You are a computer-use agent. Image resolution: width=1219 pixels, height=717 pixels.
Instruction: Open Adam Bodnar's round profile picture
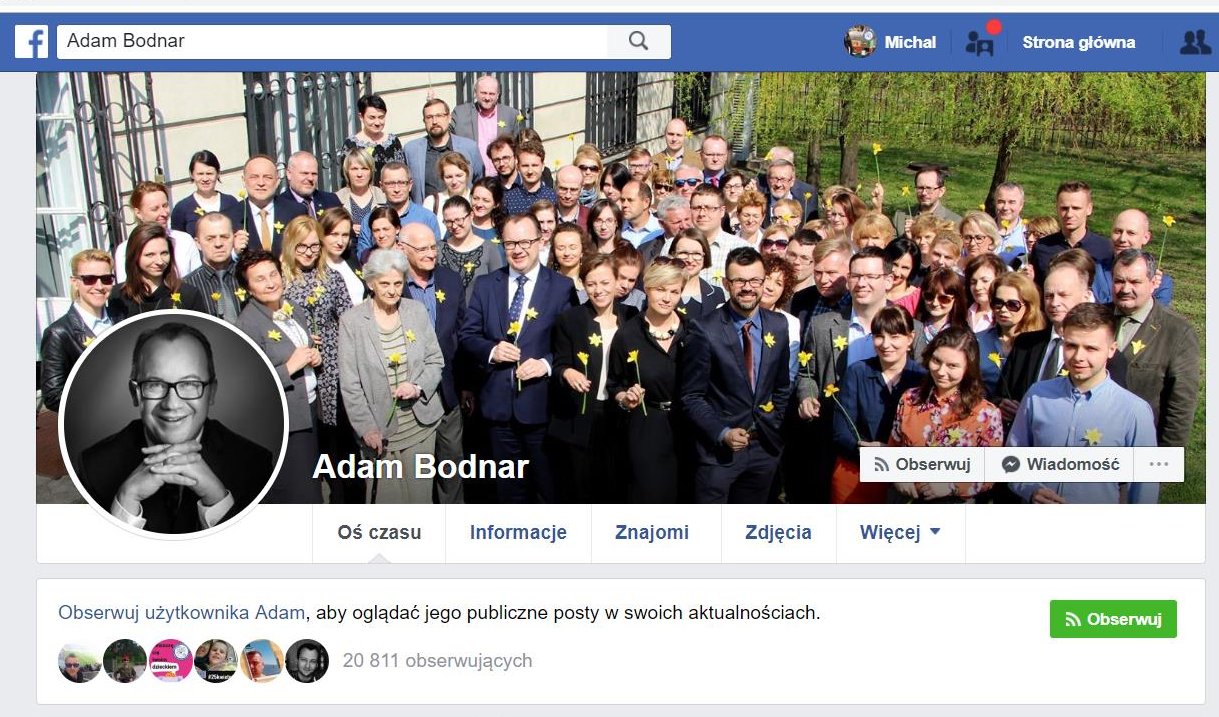coord(173,427)
